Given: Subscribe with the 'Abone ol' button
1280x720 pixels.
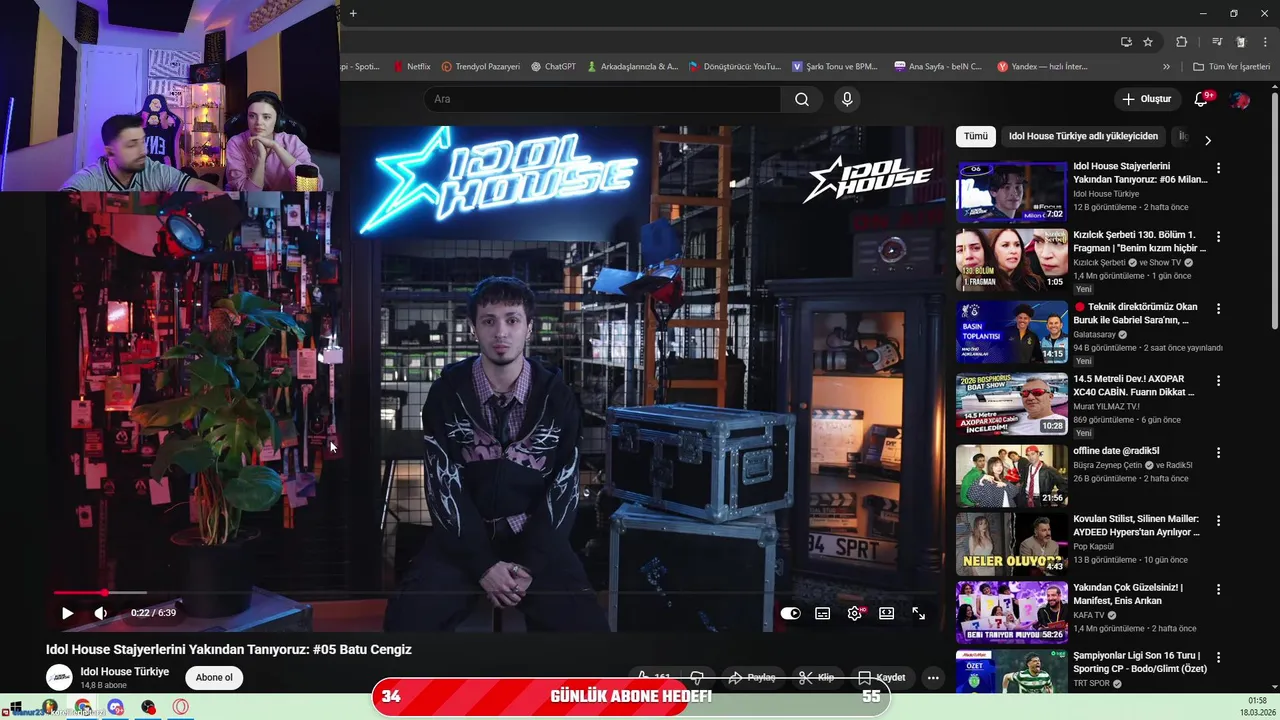Looking at the screenshot, I should point(214,677).
